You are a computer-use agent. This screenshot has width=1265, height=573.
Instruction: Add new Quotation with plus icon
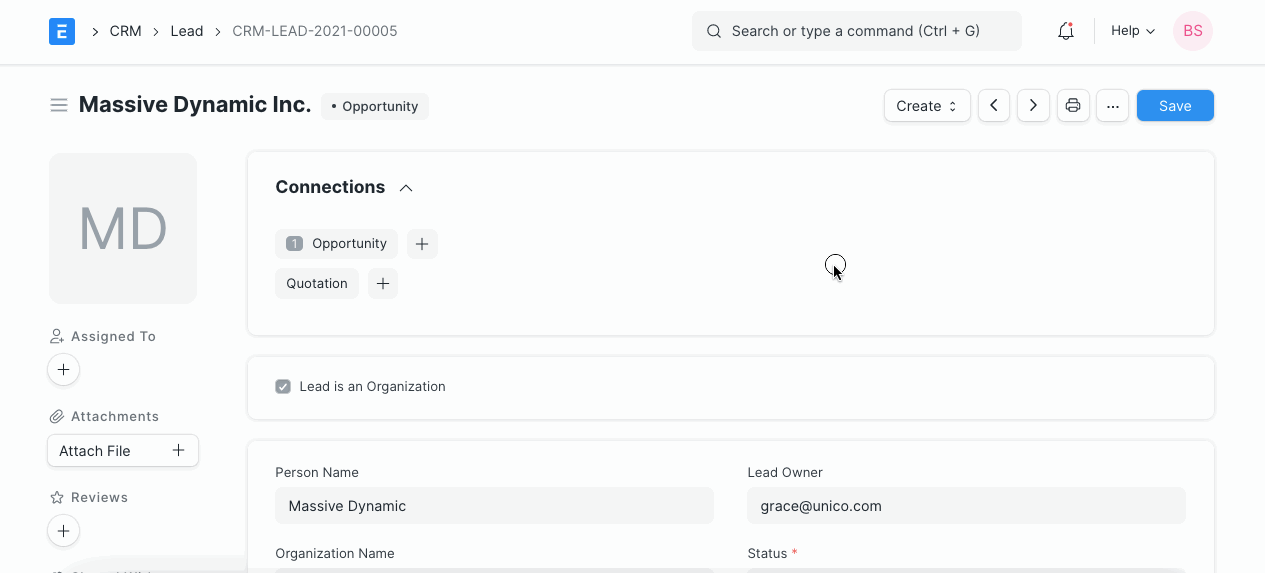[x=383, y=284]
